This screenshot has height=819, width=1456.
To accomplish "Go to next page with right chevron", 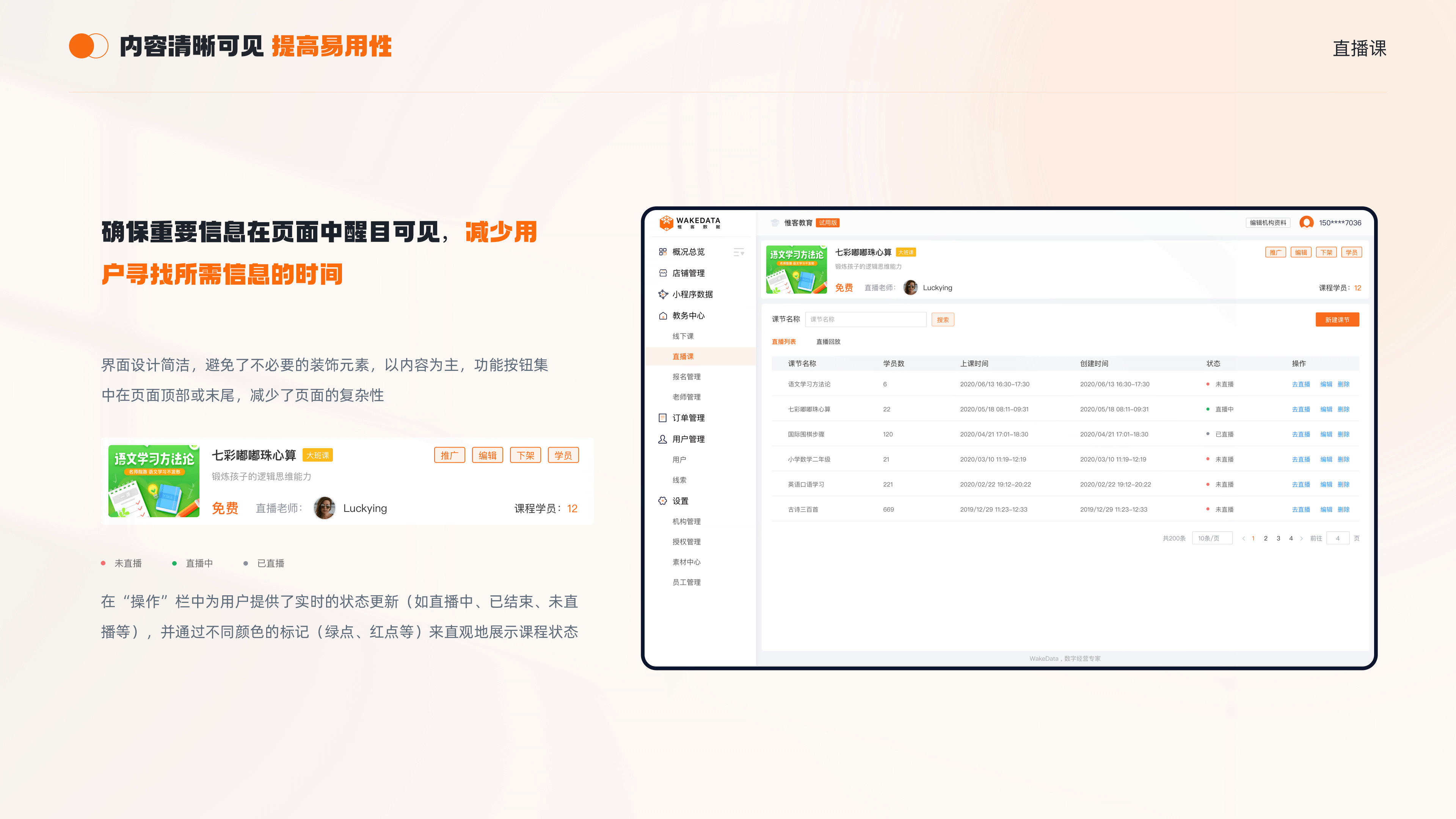I will coord(1301,538).
